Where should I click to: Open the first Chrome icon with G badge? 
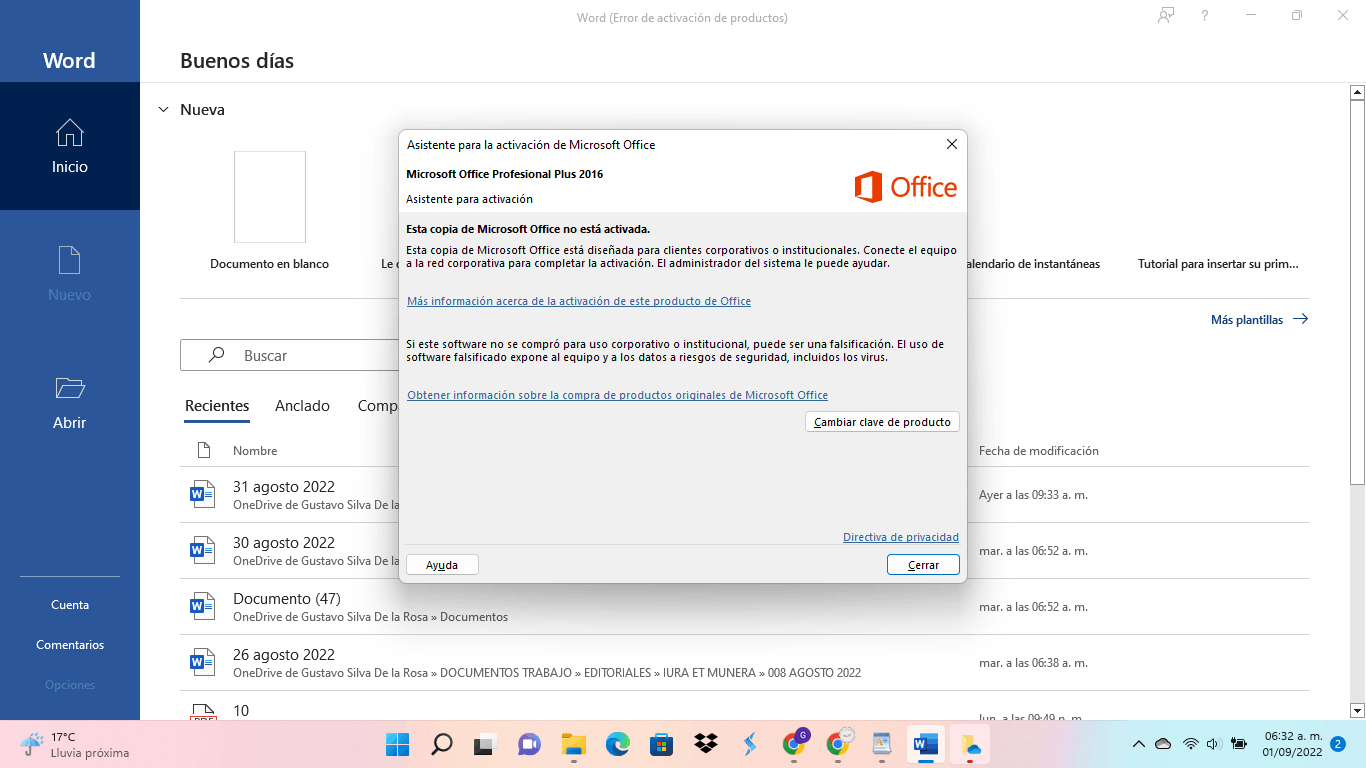pyautogui.click(x=794, y=744)
